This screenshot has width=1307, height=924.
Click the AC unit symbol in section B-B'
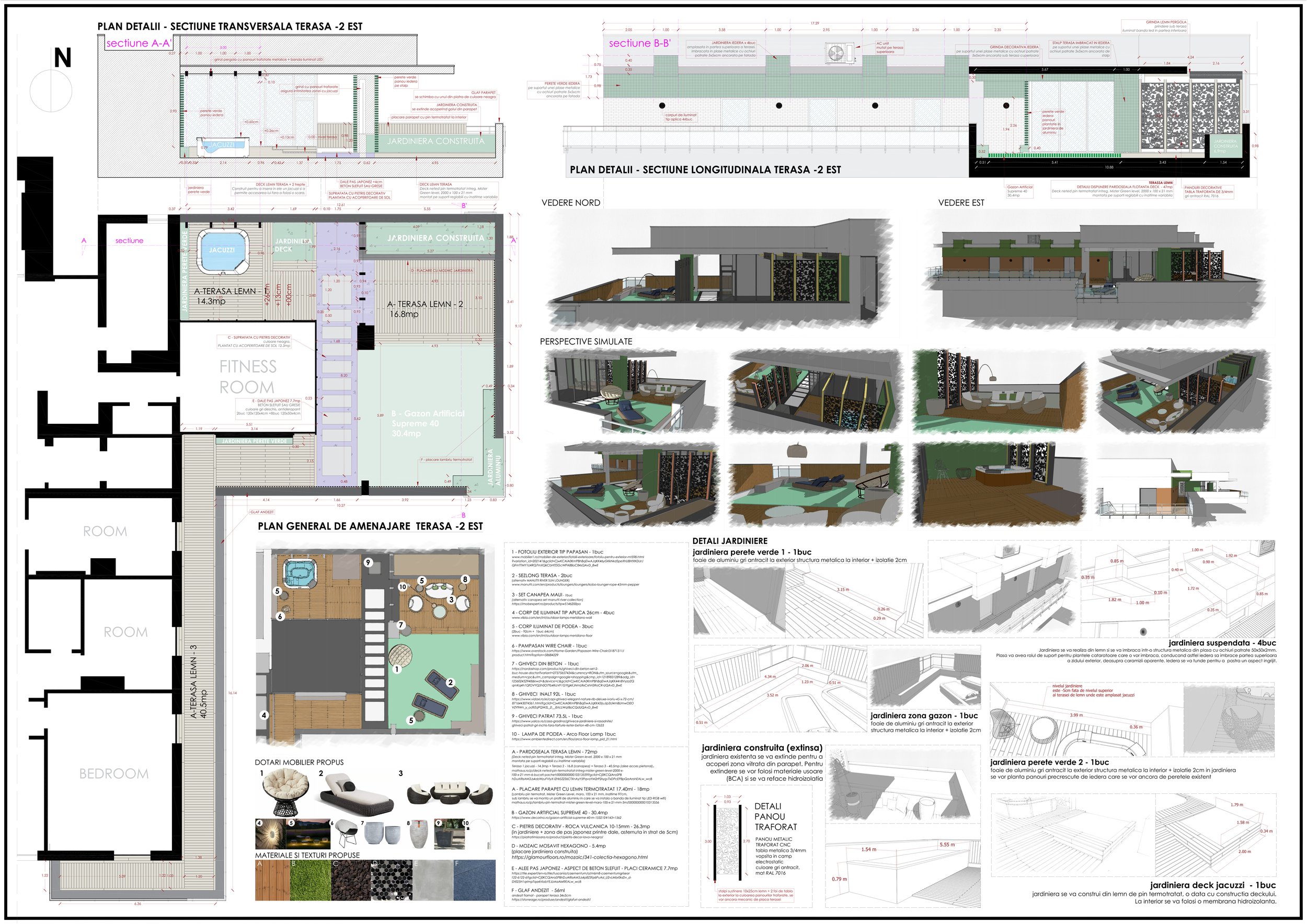point(840,52)
